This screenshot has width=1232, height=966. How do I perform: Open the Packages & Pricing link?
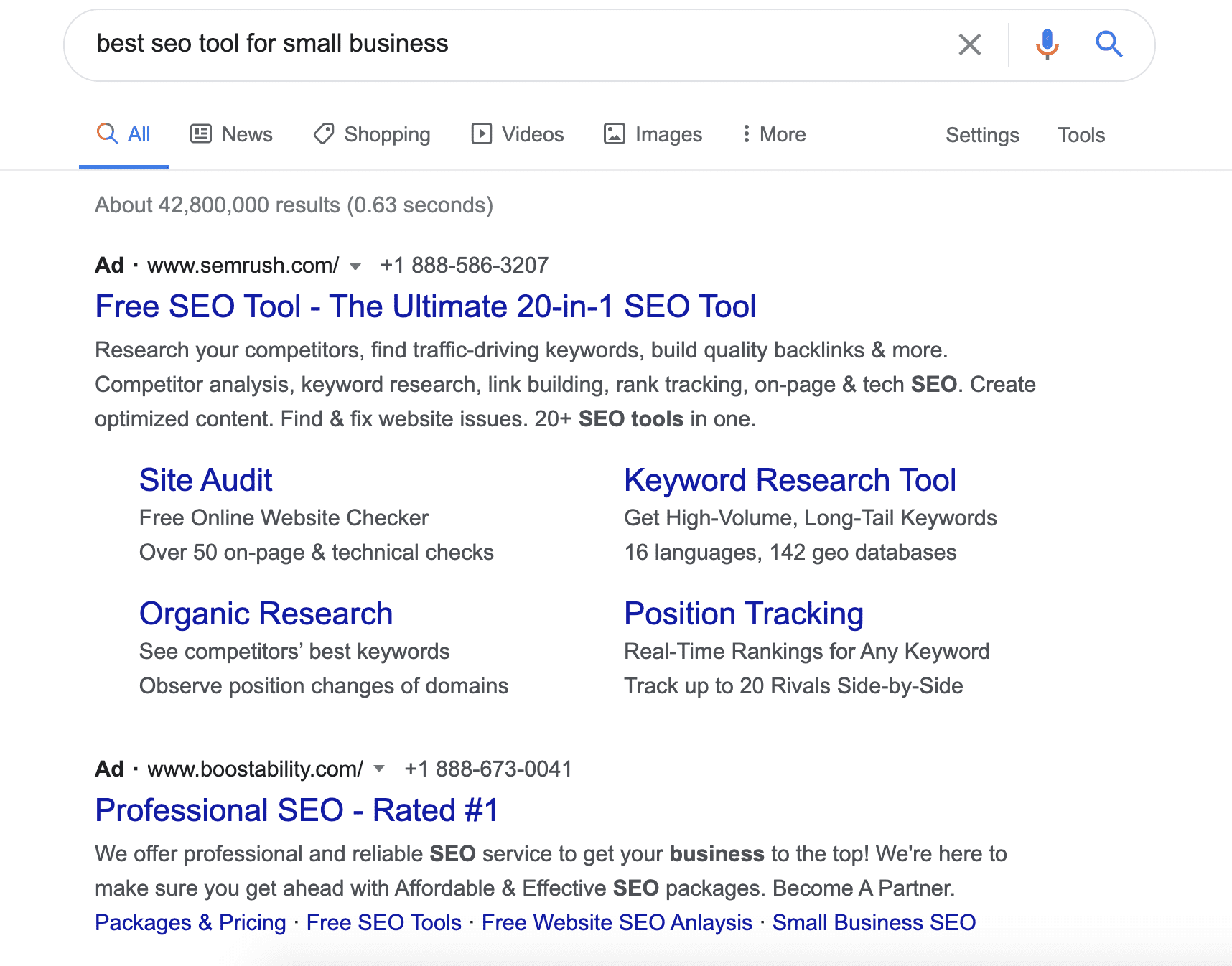click(190, 922)
